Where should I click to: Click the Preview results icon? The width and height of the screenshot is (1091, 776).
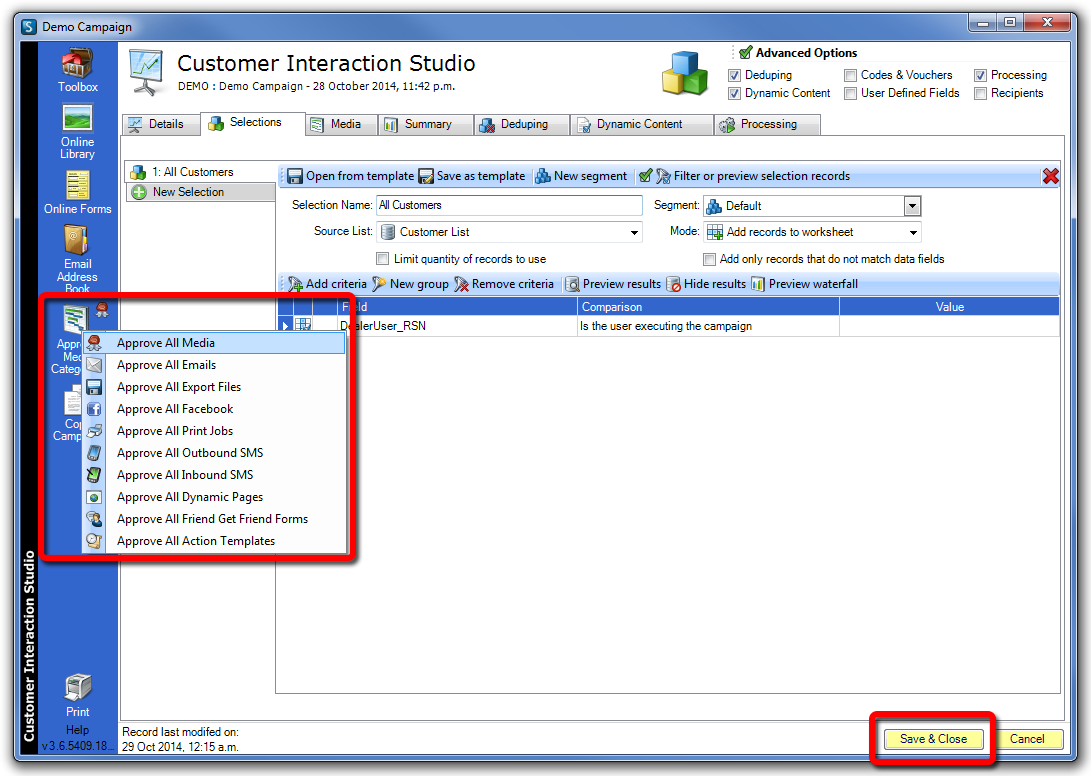pyautogui.click(x=572, y=284)
